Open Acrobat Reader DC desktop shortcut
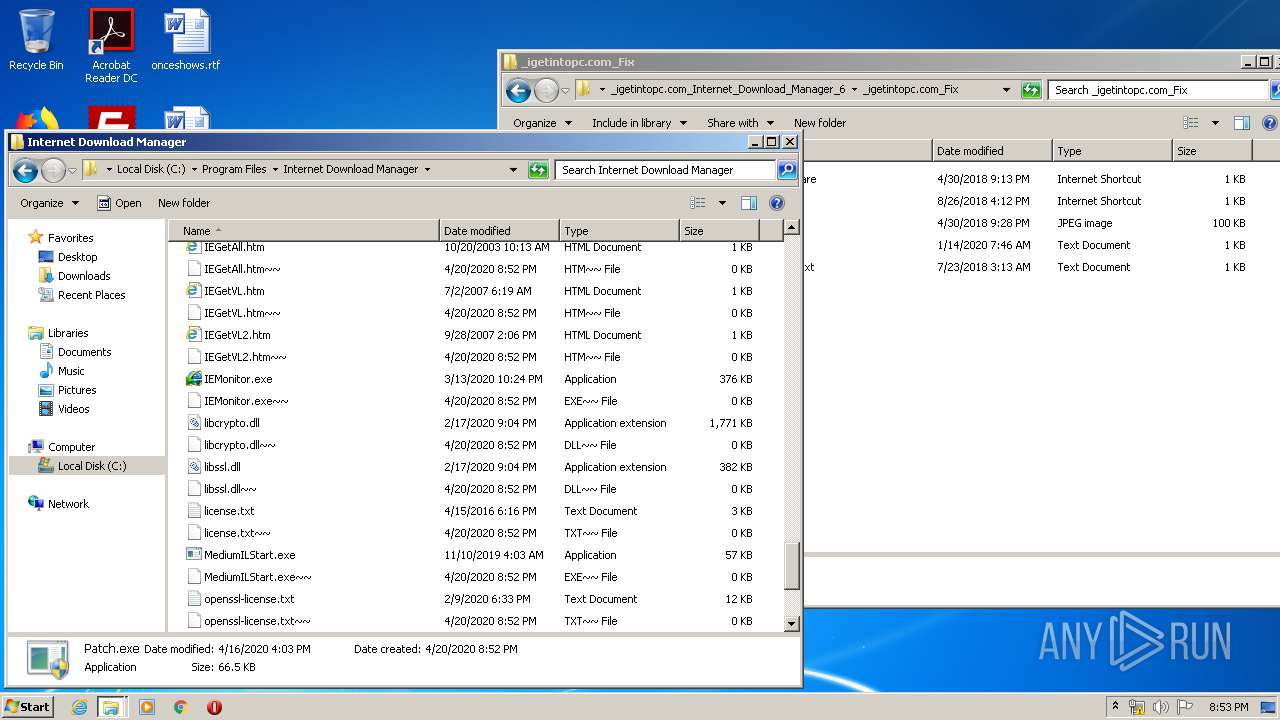 pos(111,45)
